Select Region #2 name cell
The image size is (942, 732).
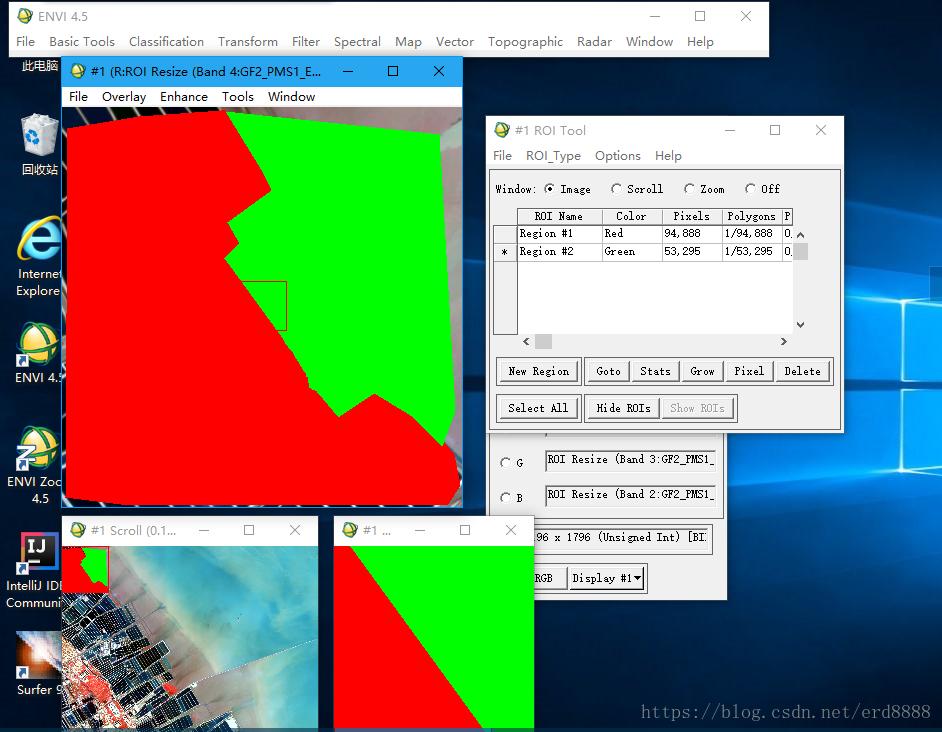point(559,251)
